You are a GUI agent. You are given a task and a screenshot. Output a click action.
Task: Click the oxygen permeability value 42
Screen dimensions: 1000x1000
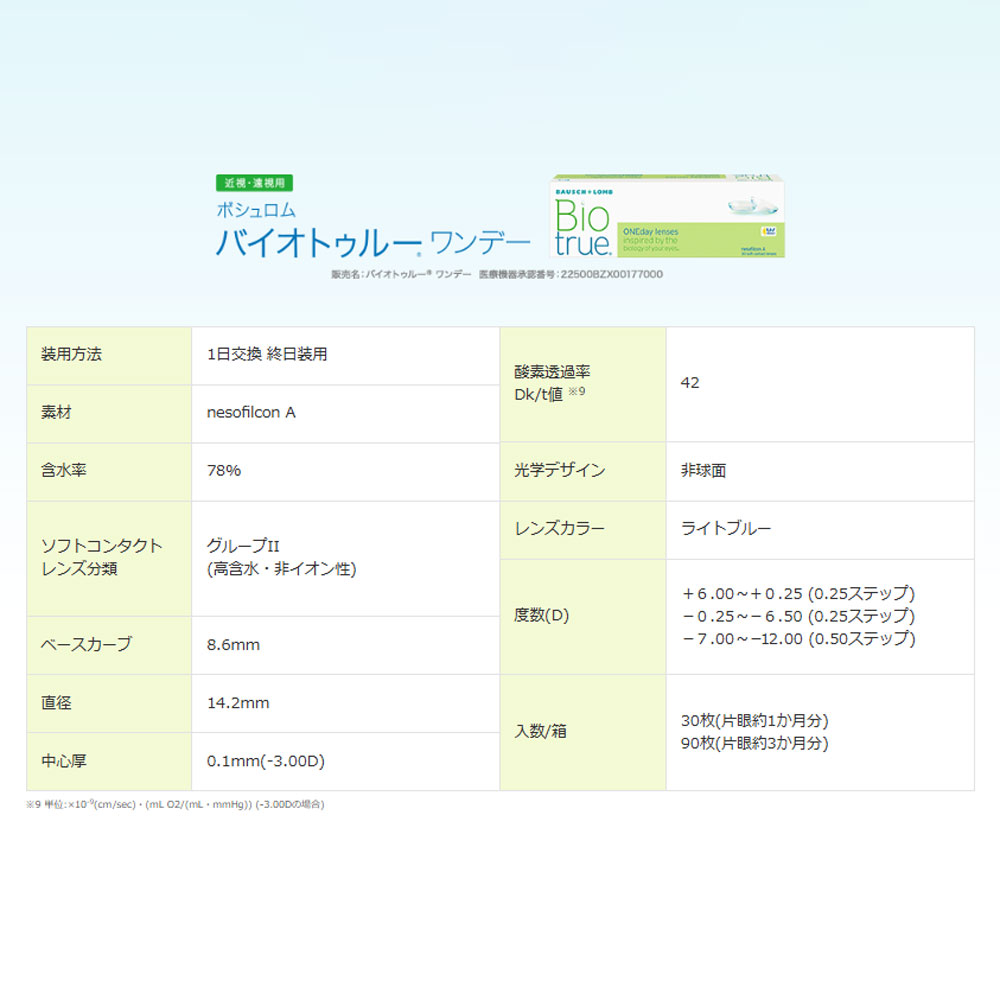click(690, 383)
